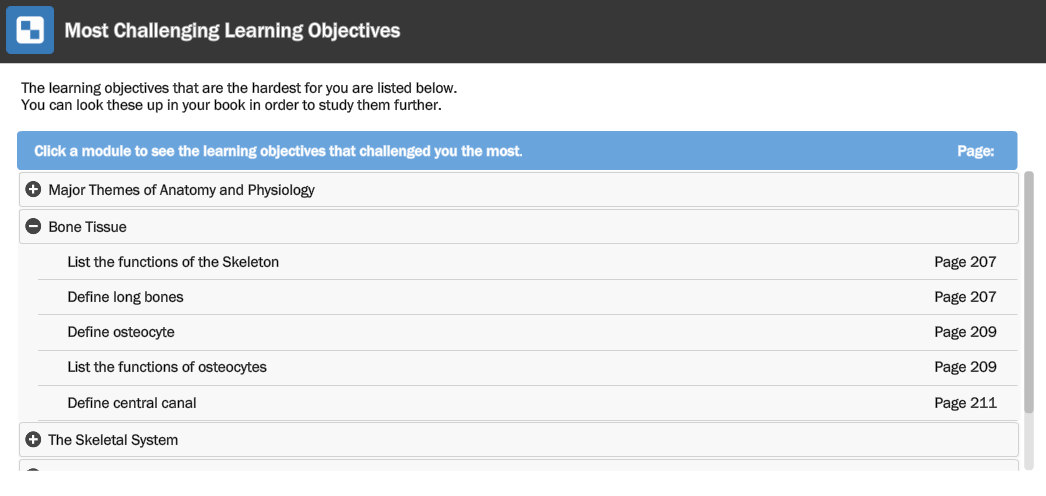Image resolution: width=1046 pixels, height=496 pixels.
Task: Expand The Skeletal System plus icon
Action: click(33, 440)
